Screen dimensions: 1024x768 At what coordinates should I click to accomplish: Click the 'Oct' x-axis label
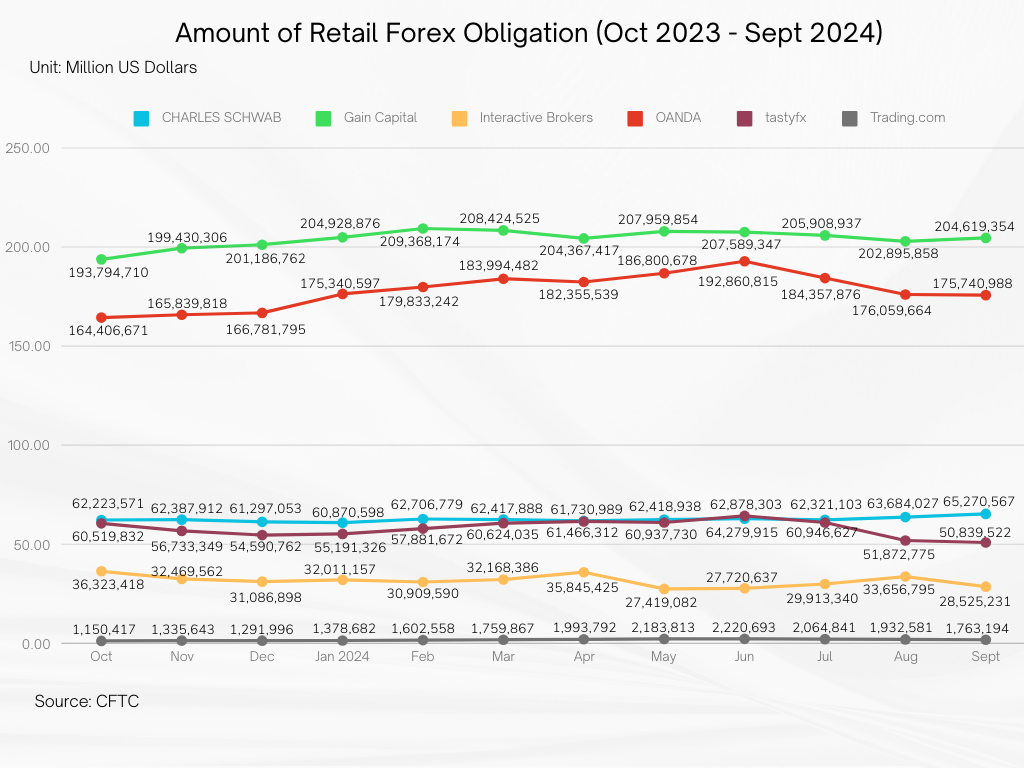pos(101,656)
